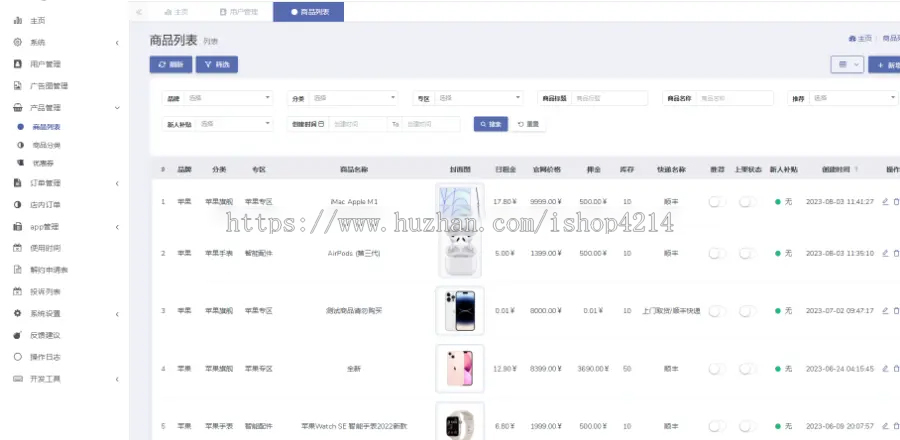Open 用户管理 in the sidebar

click(45, 64)
